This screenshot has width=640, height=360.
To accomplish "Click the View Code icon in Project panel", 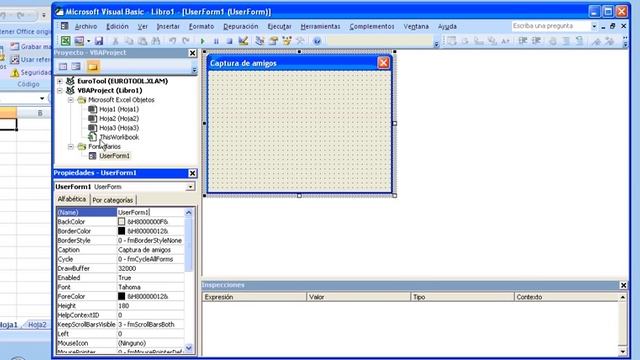I will pyautogui.click(x=63, y=67).
